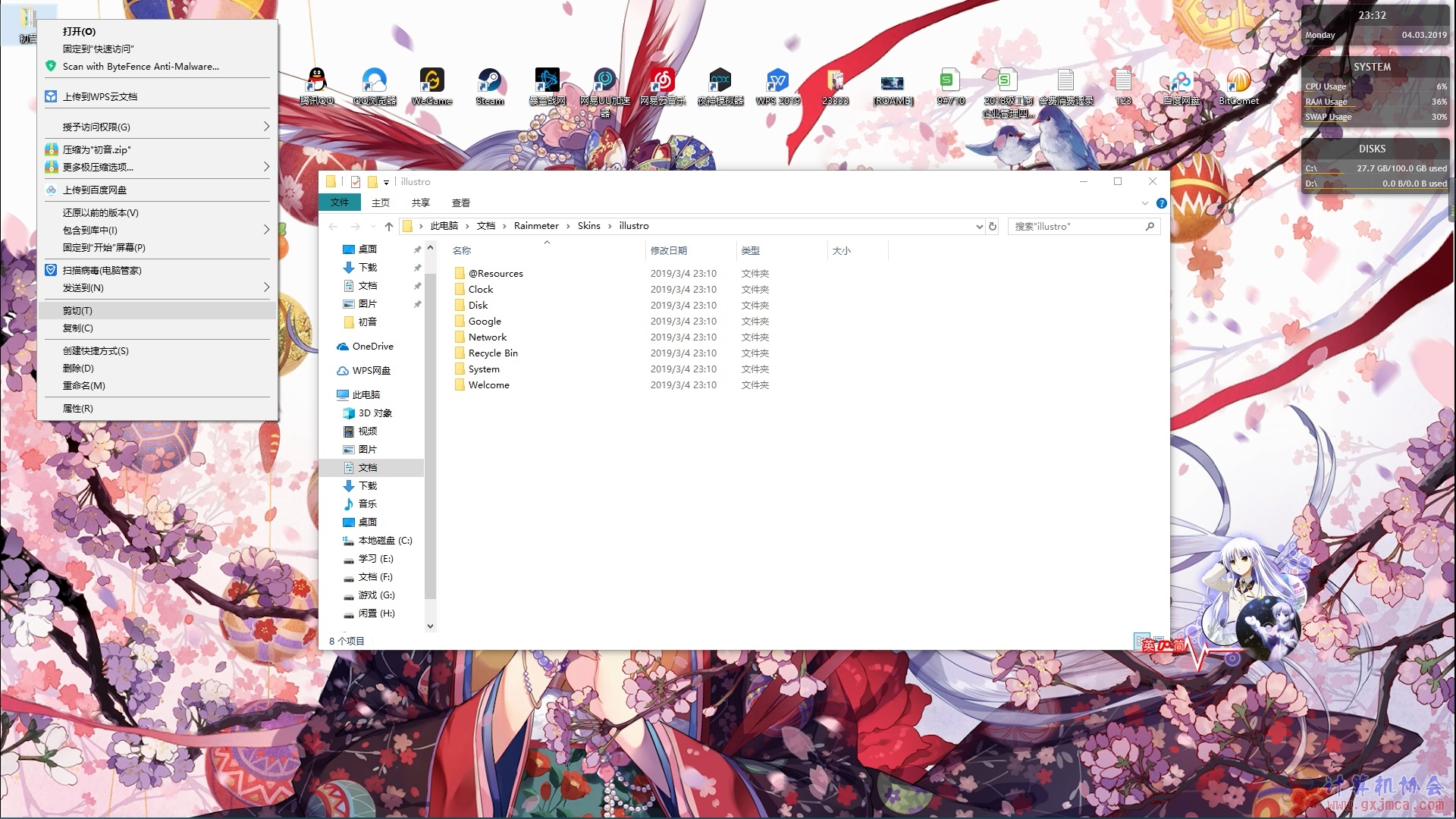Choose 上传到WPS云文档 menu item
1456x819 pixels.
(x=158, y=96)
